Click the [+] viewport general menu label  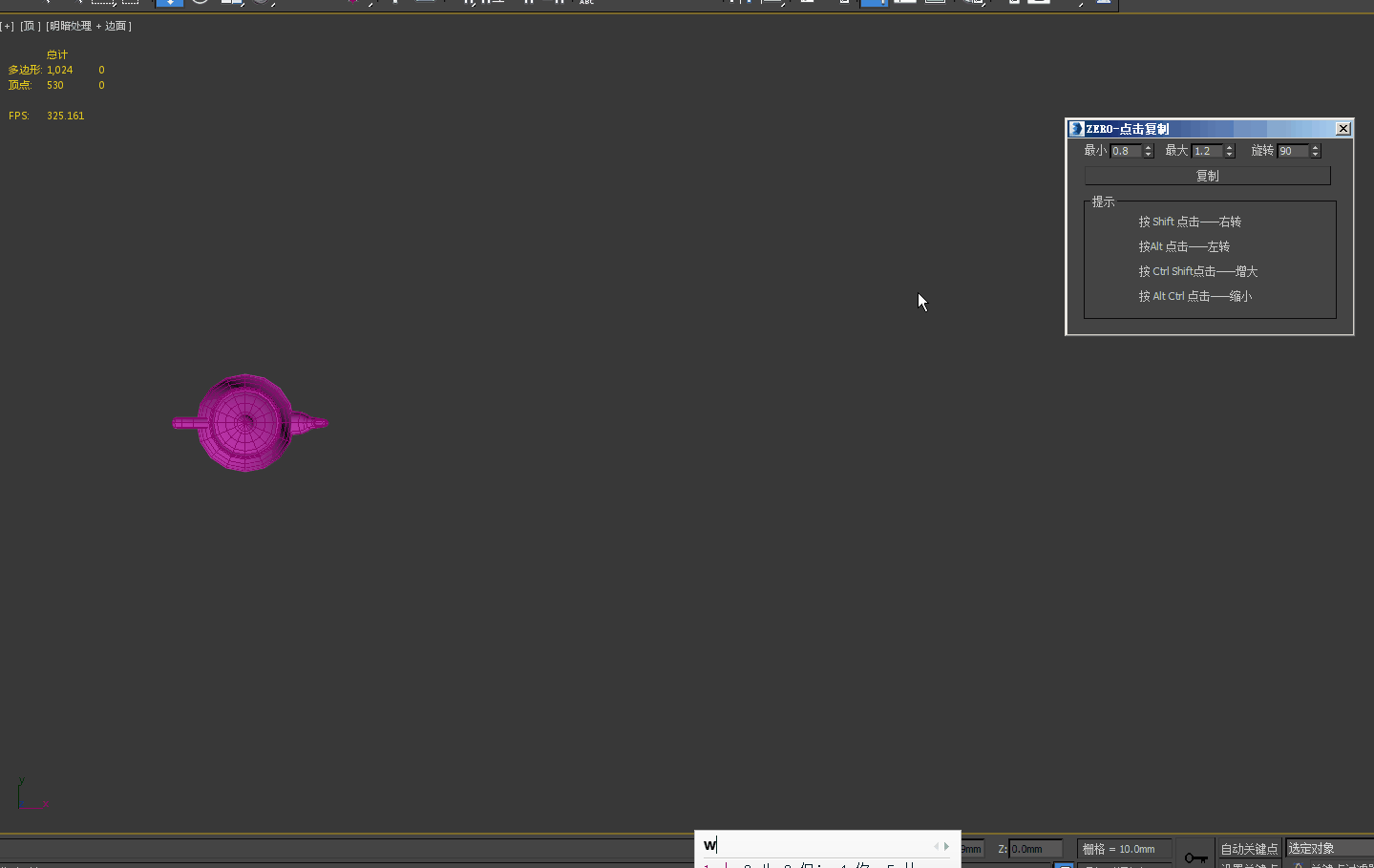(8, 26)
